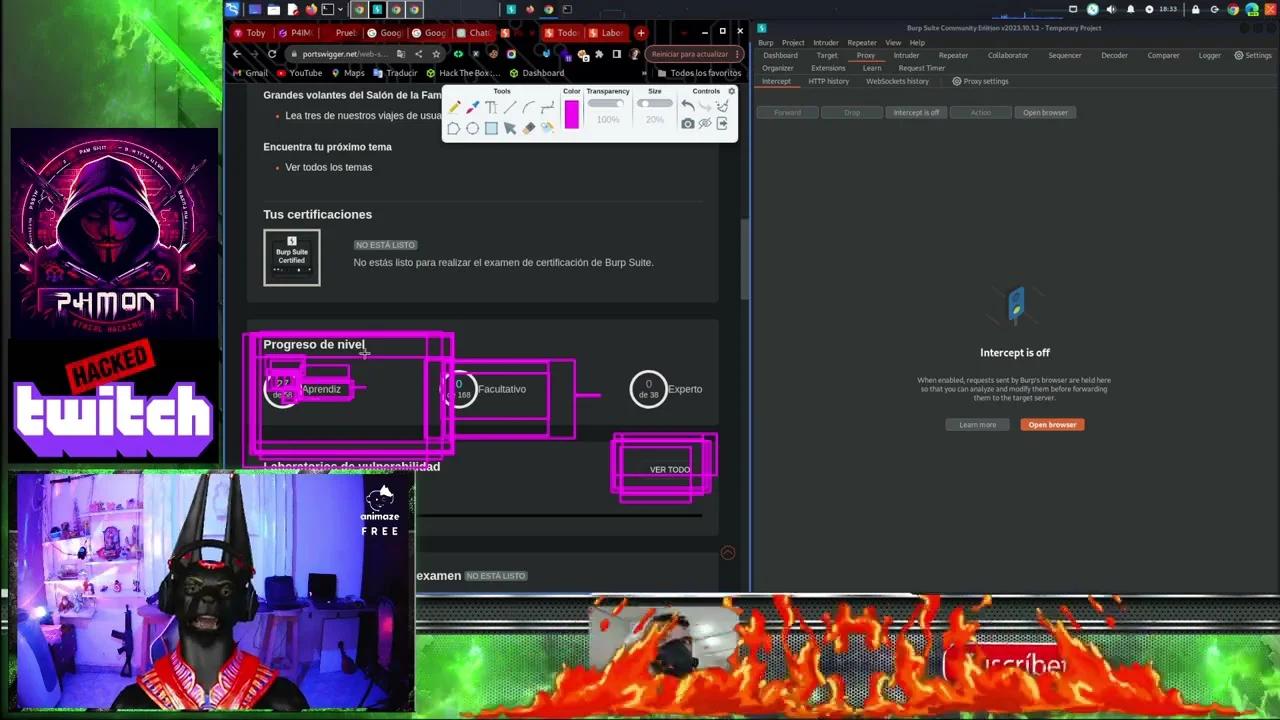
Task: Select the ellipse shape tool
Action: tap(472, 128)
